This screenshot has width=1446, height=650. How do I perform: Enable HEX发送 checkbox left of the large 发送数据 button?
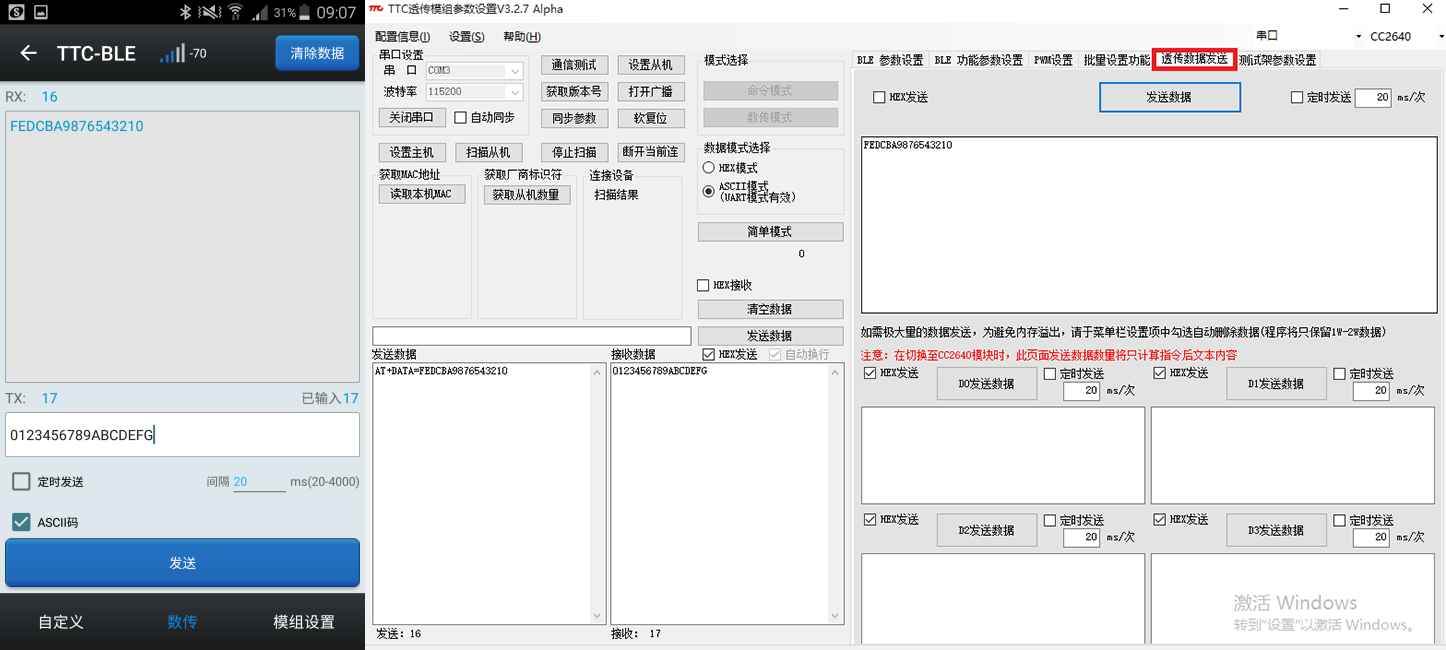pyautogui.click(x=879, y=98)
